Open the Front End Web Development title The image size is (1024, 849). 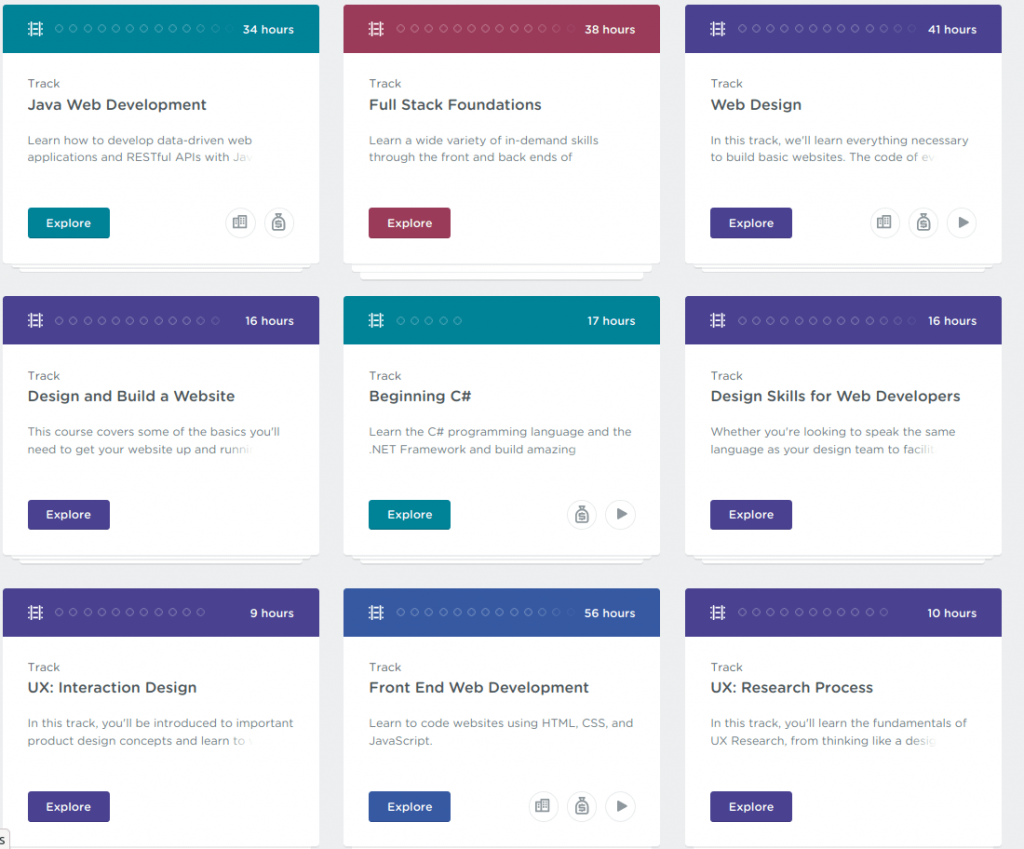[479, 688]
